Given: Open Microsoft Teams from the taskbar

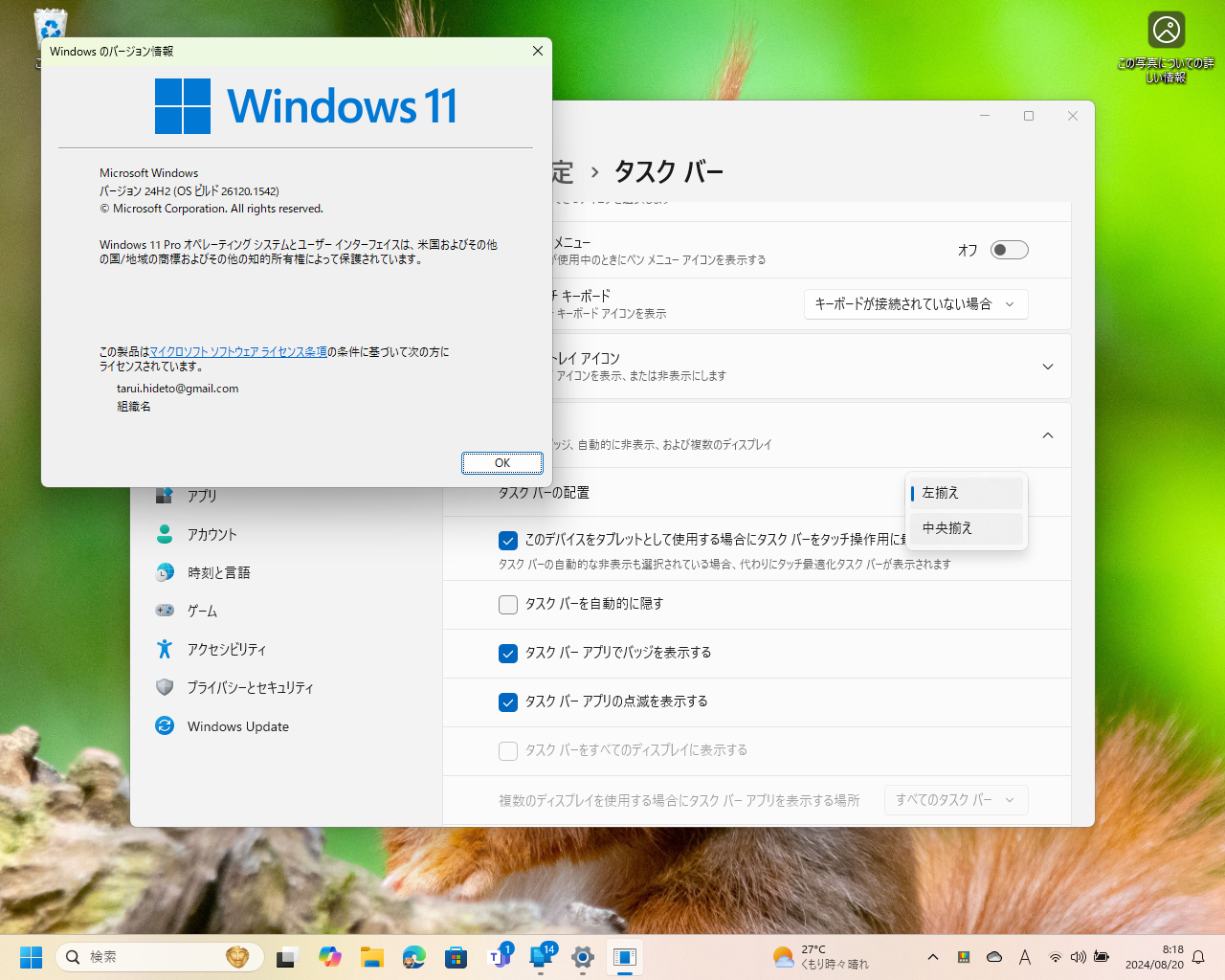Looking at the screenshot, I should 498,957.
